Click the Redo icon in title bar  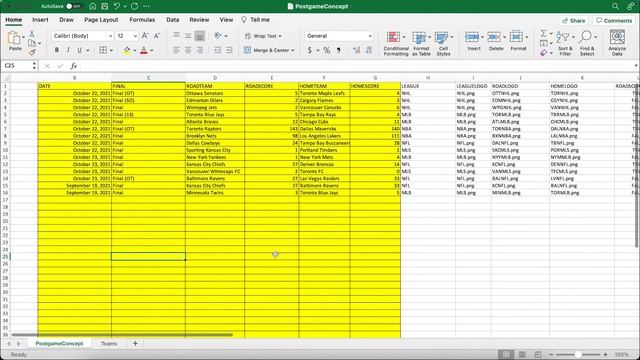(134, 6)
